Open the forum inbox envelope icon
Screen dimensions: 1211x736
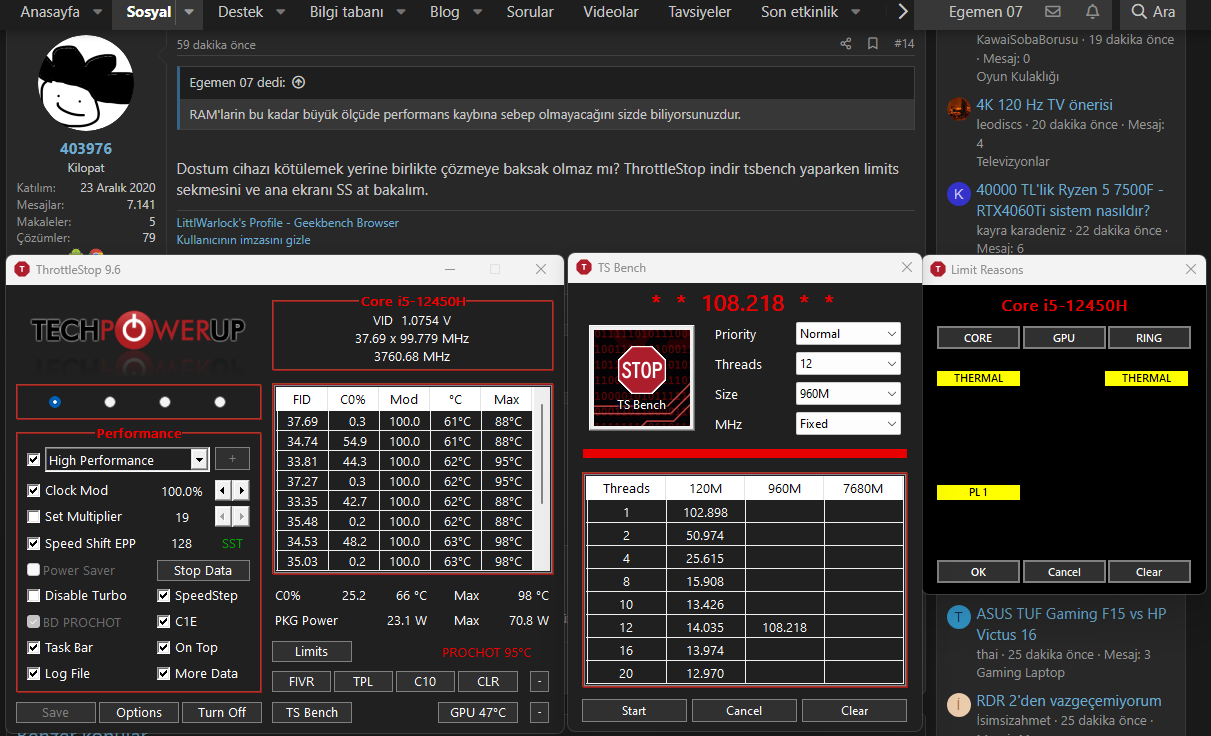[1053, 12]
